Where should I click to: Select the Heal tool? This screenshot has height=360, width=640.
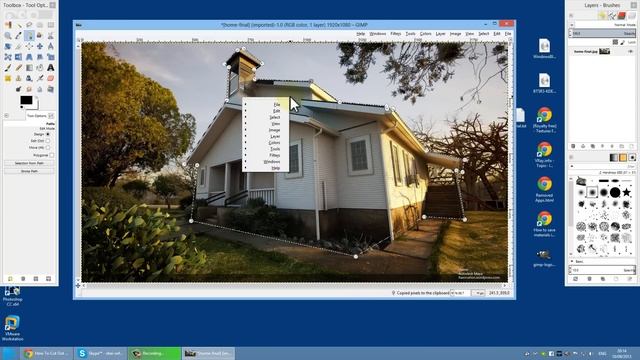(8, 78)
